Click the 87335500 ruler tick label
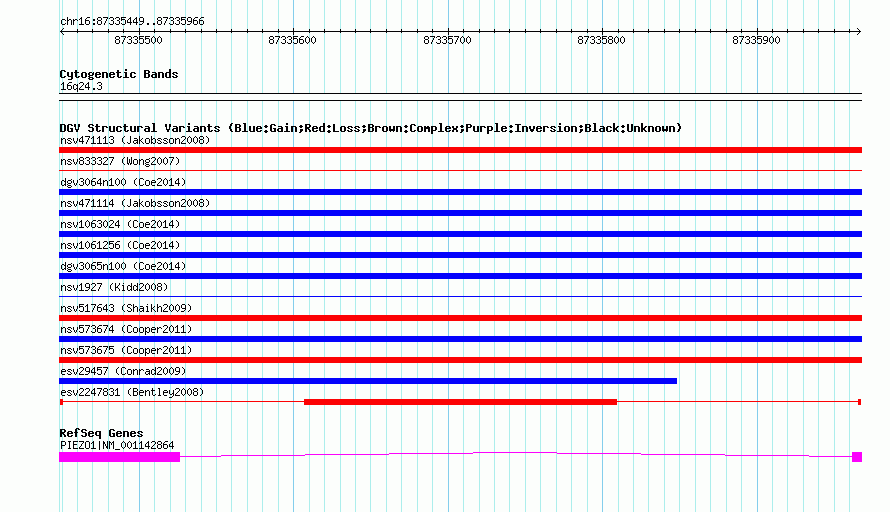This screenshot has height=512, width=890. point(138,40)
